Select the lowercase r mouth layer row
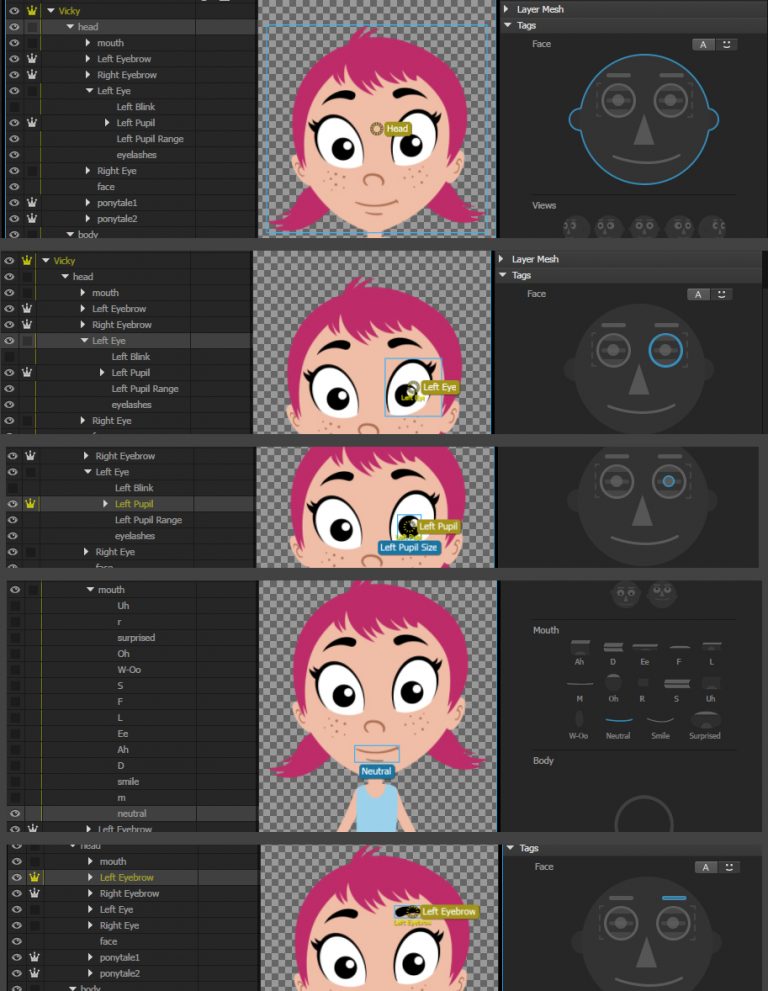768x991 pixels. 119,622
